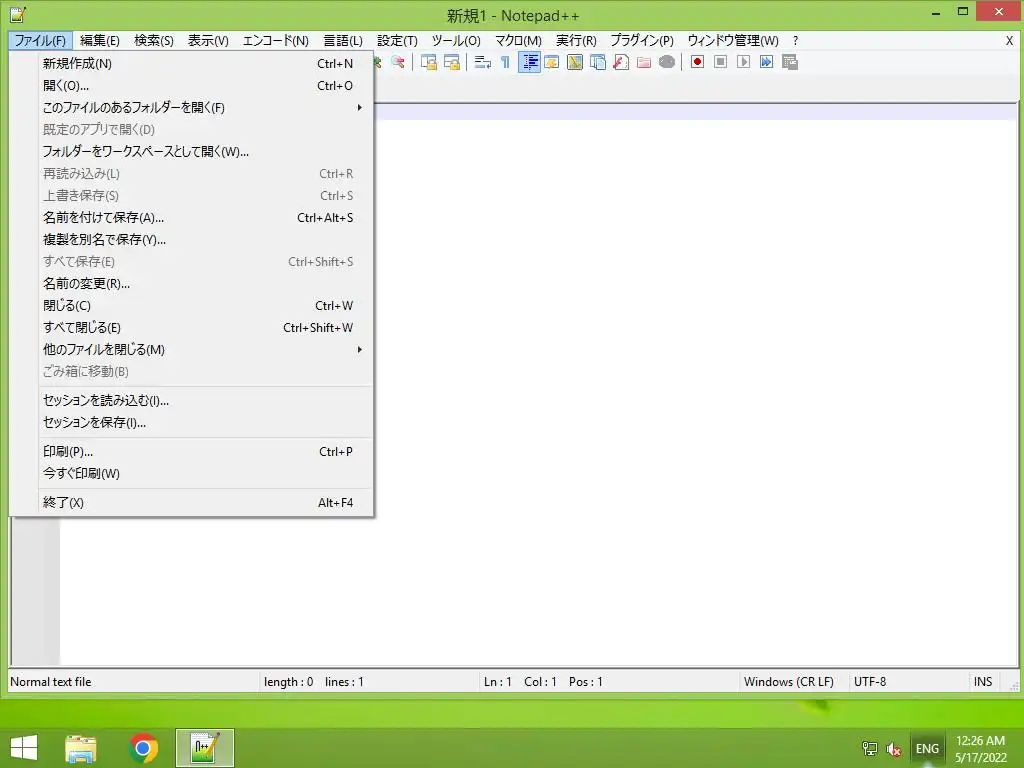Open the エンコード(N) menu

tap(276, 40)
